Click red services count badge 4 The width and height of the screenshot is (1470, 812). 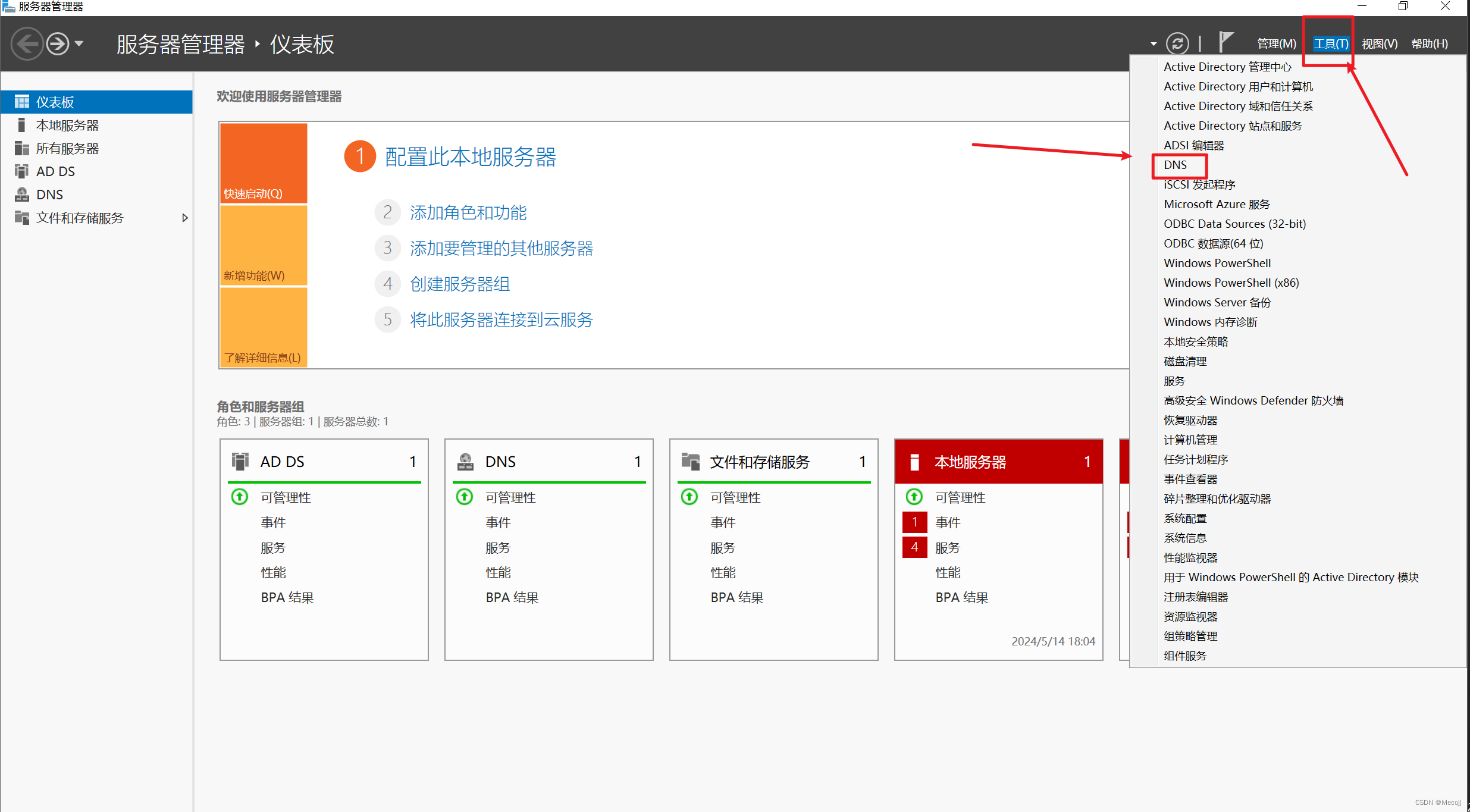(x=914, y=547)
